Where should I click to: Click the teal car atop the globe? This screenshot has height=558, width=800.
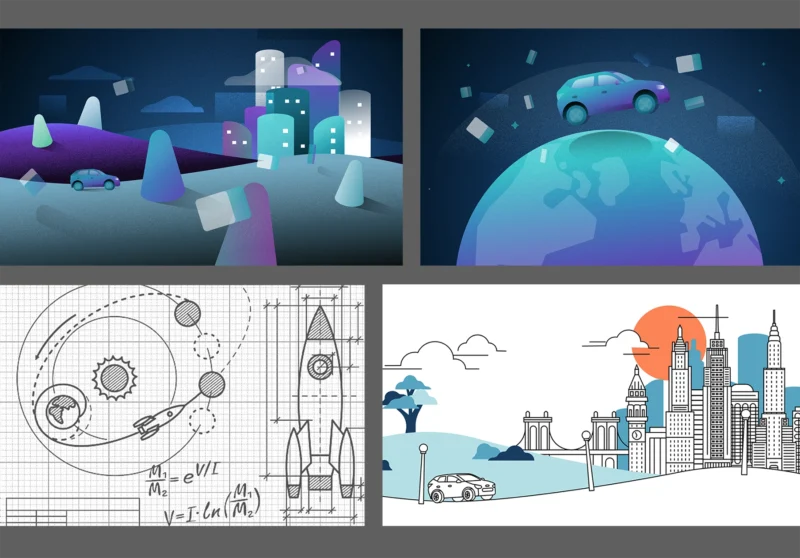611,95
